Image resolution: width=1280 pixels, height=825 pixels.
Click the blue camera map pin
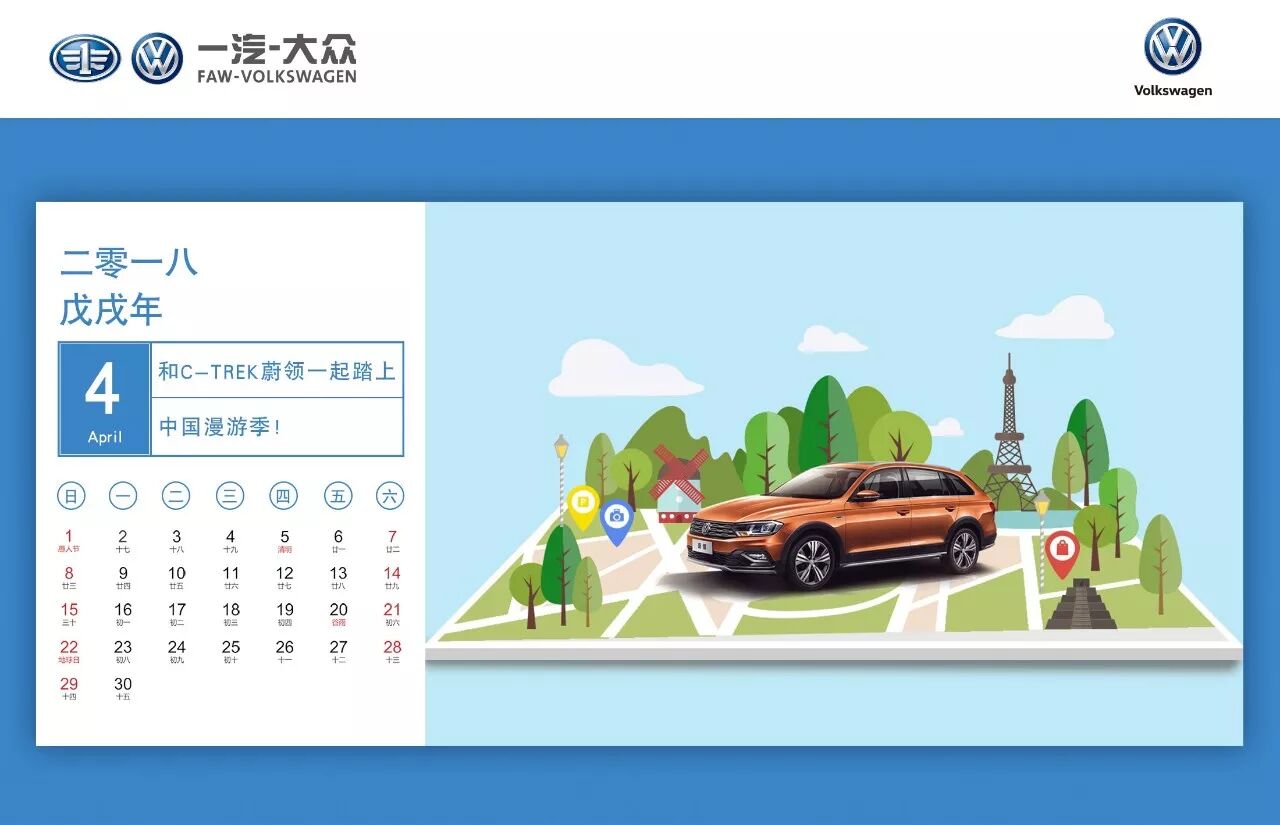point(617,522)
